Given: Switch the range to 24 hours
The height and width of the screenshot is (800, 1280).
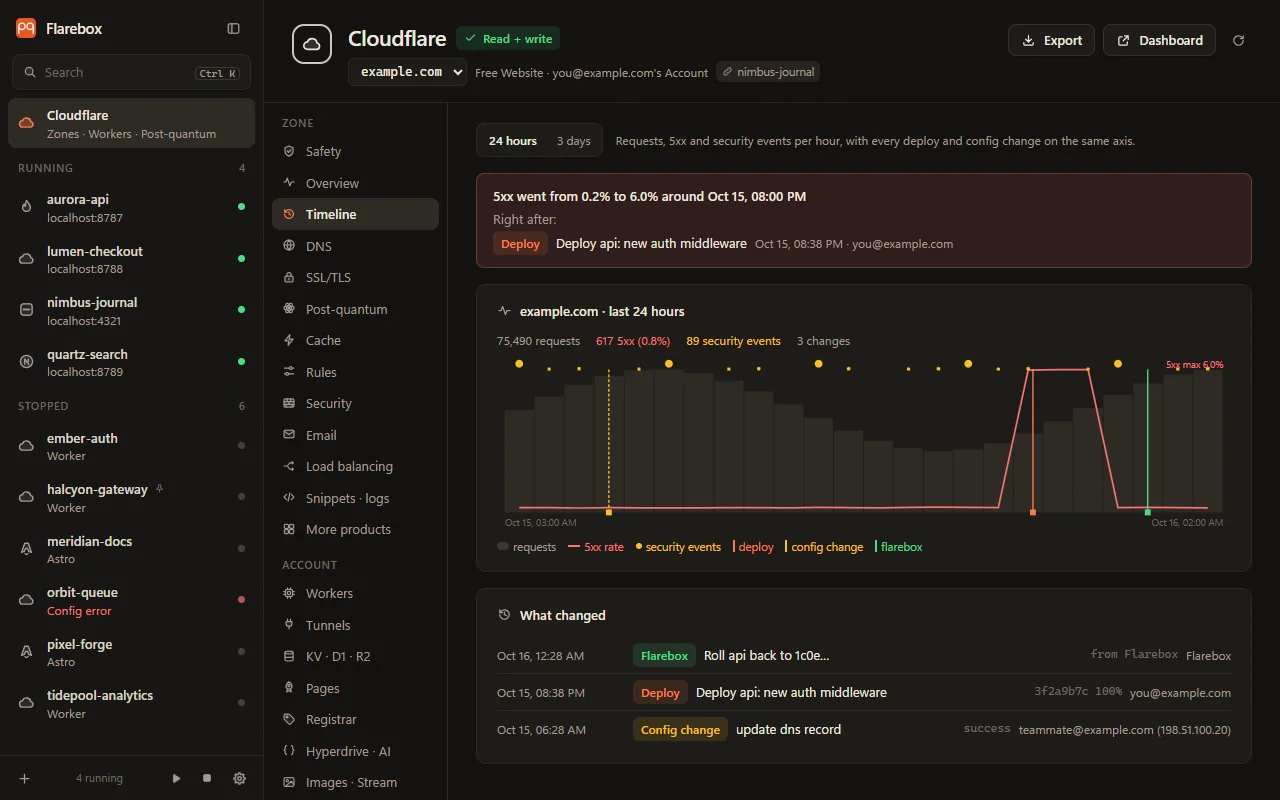Looking at the screenshot, I should click(513, 141).
